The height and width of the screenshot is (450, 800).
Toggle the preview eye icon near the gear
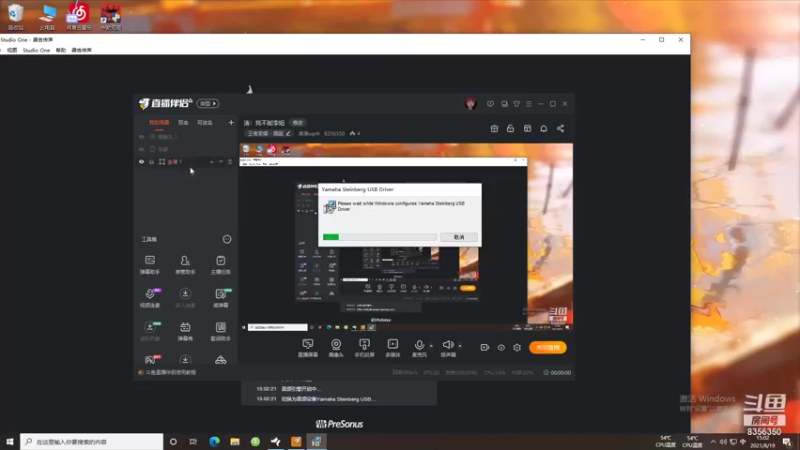[x=501, y=347]
